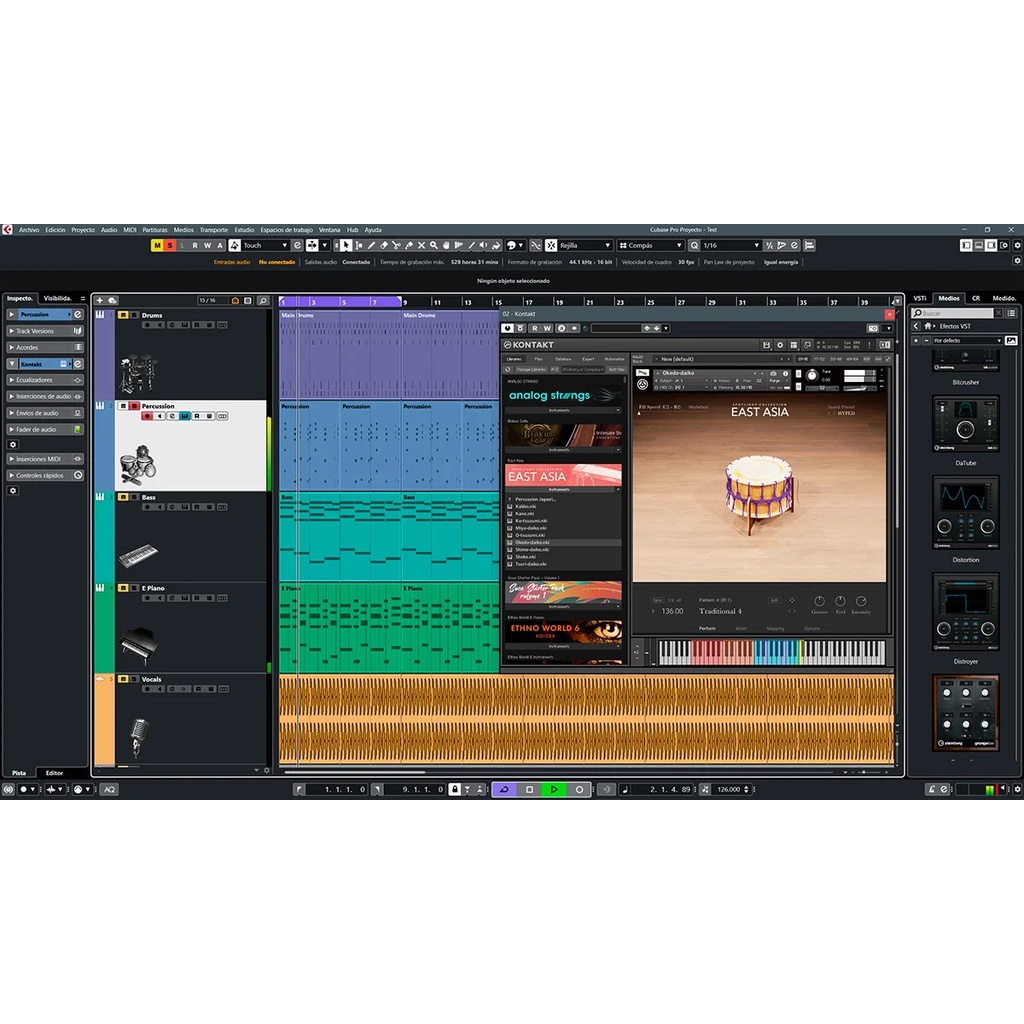This screenshot has width=1024, height=1024.
Task: Click edit channel settings beside Percussion in Inspector
Action: pos(78,314)
